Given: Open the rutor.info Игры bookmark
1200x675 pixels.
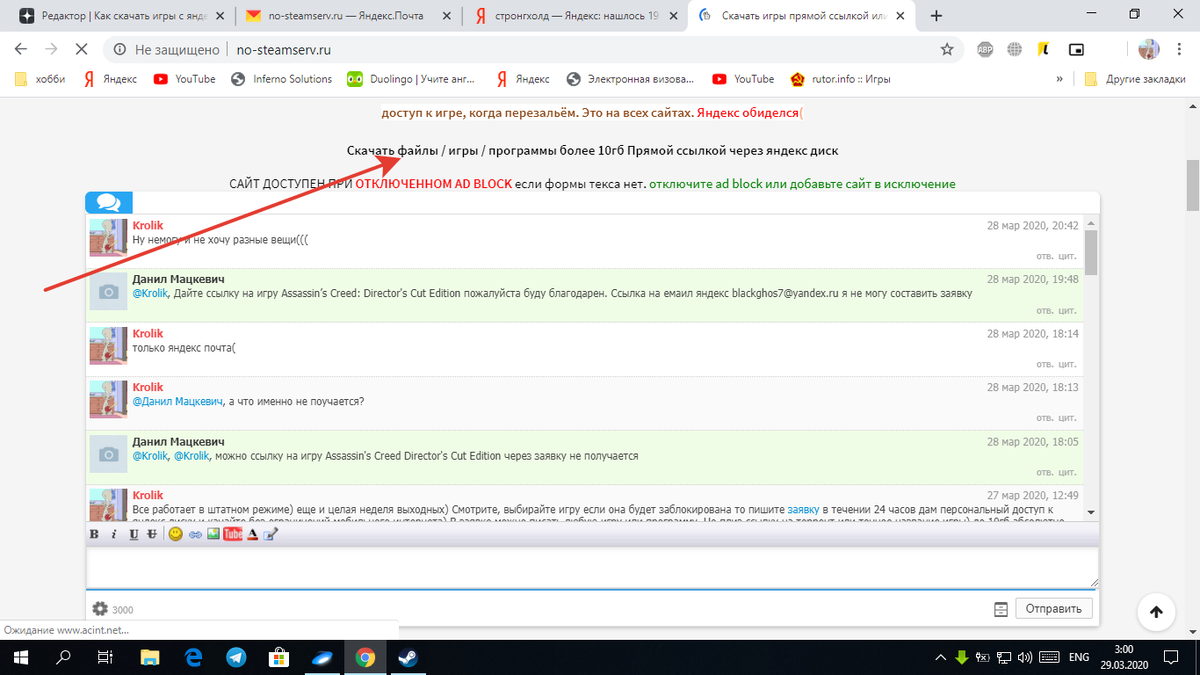Looking at the screenshot, I should (x=840, y=79).
